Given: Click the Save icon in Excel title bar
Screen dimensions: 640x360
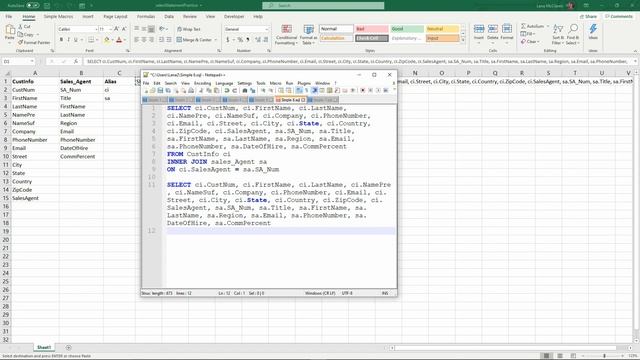Looking at the screenshot, I should (x=47, y=6).
